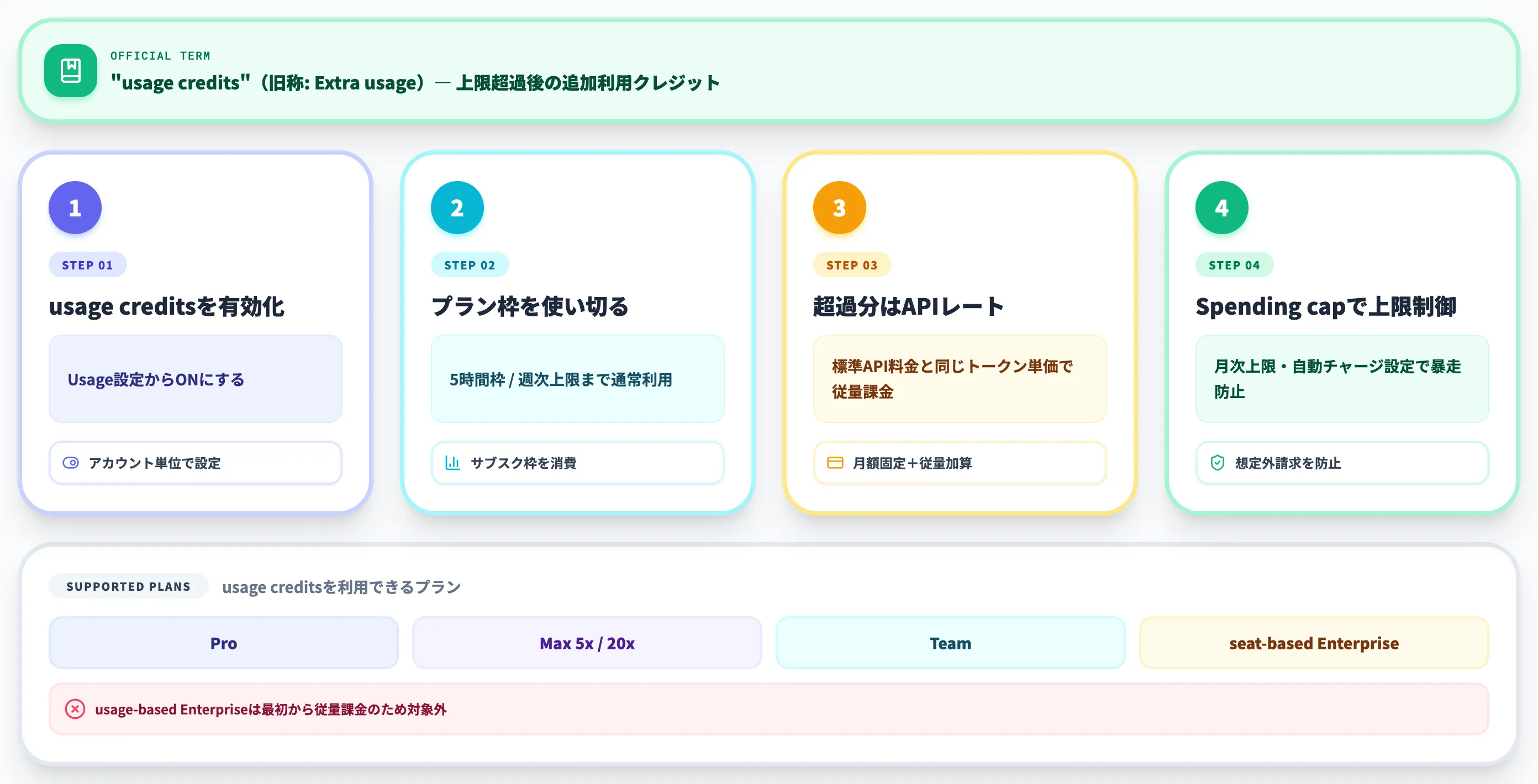Click the purple number 1 circle
The width and height of the screenshot is (1538, 784).
tap(75, 208)
